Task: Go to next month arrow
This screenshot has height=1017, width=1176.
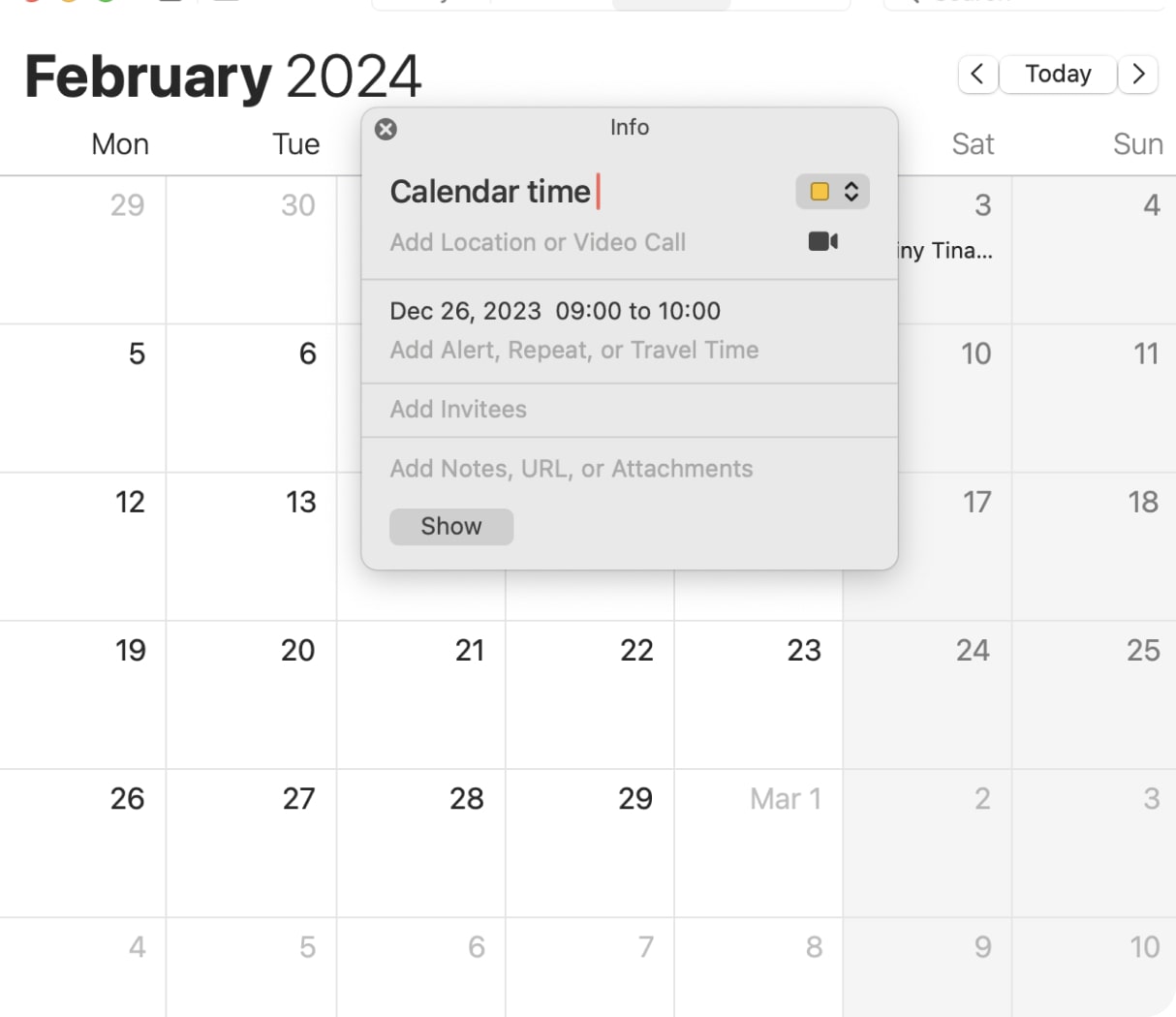Action: [x=1138, y=74]
